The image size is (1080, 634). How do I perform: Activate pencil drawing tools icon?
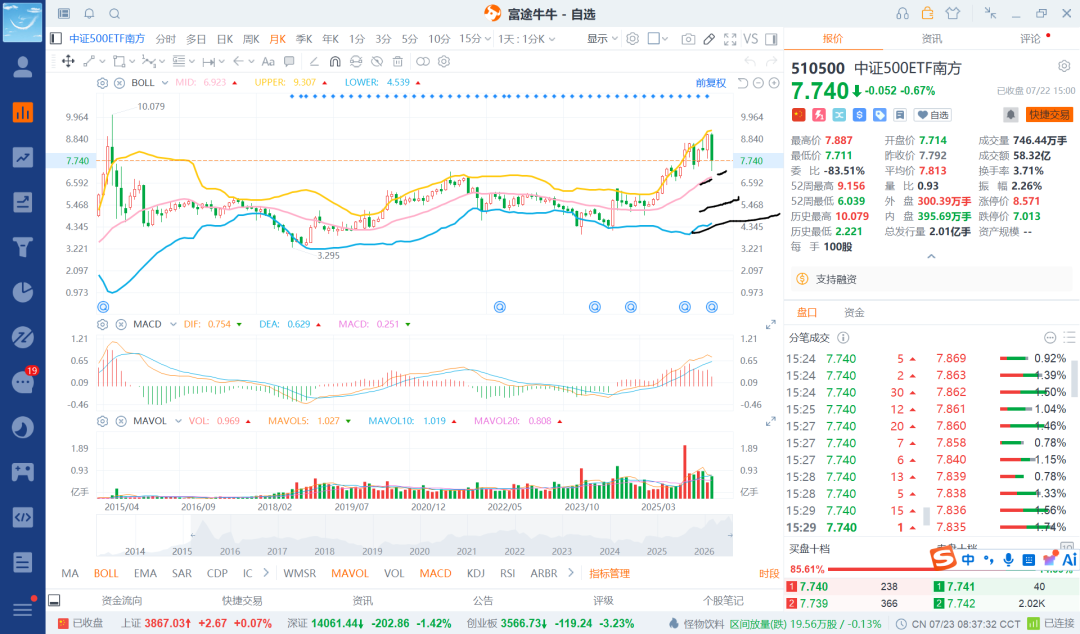(x=709, y=39)
